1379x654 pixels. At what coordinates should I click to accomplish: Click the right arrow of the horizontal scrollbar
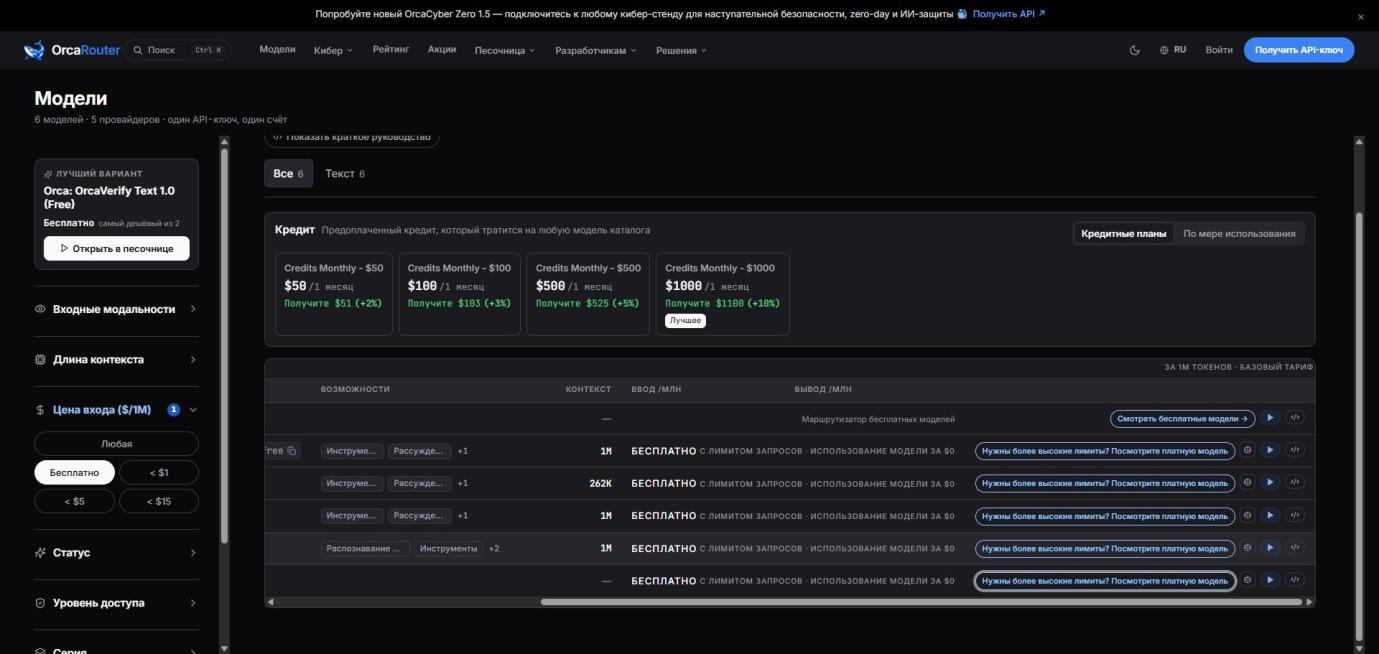(1310, 602)
